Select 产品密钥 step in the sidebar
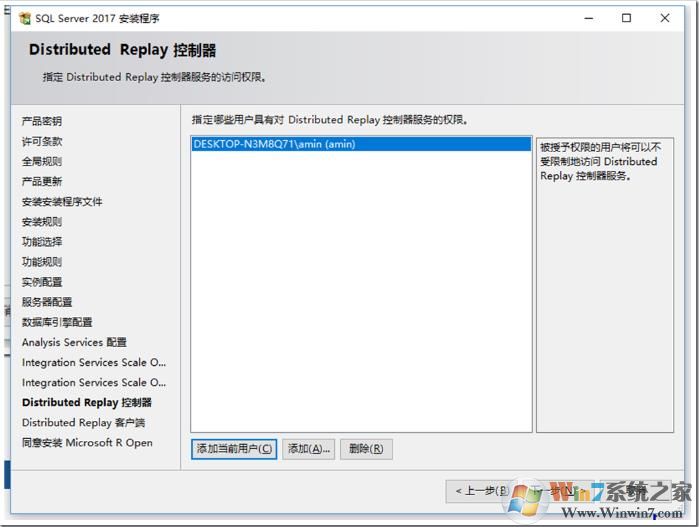699x527 pixels. [x=42, y=121]
